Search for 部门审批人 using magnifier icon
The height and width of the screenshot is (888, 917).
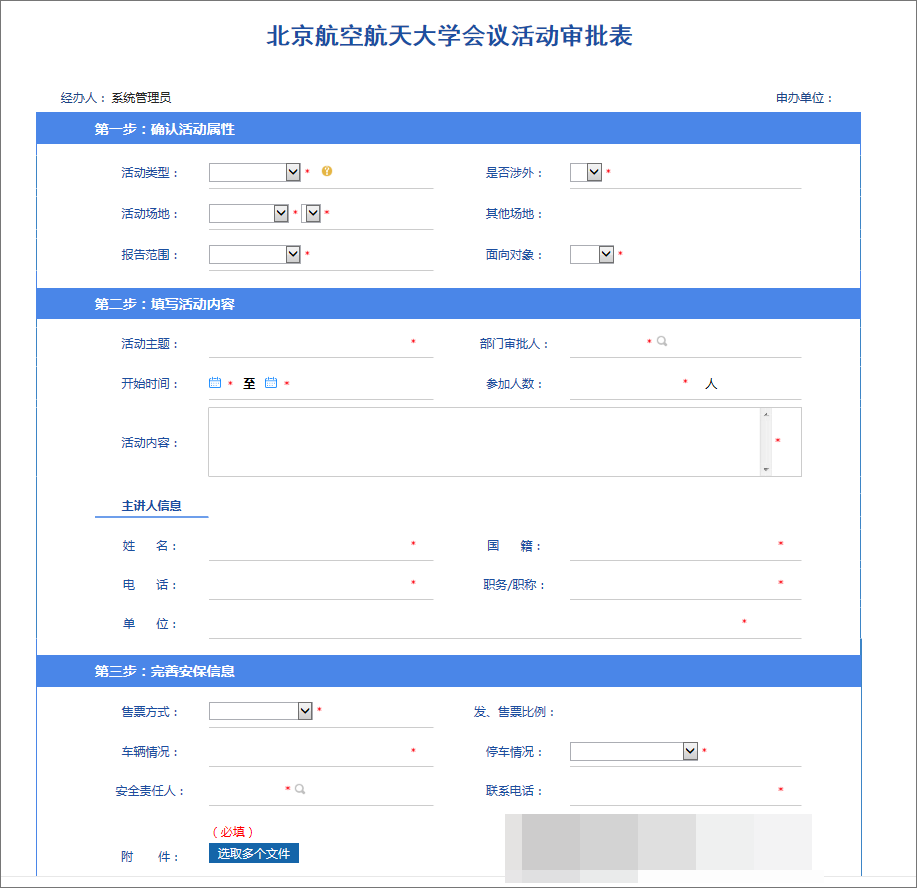662,341
